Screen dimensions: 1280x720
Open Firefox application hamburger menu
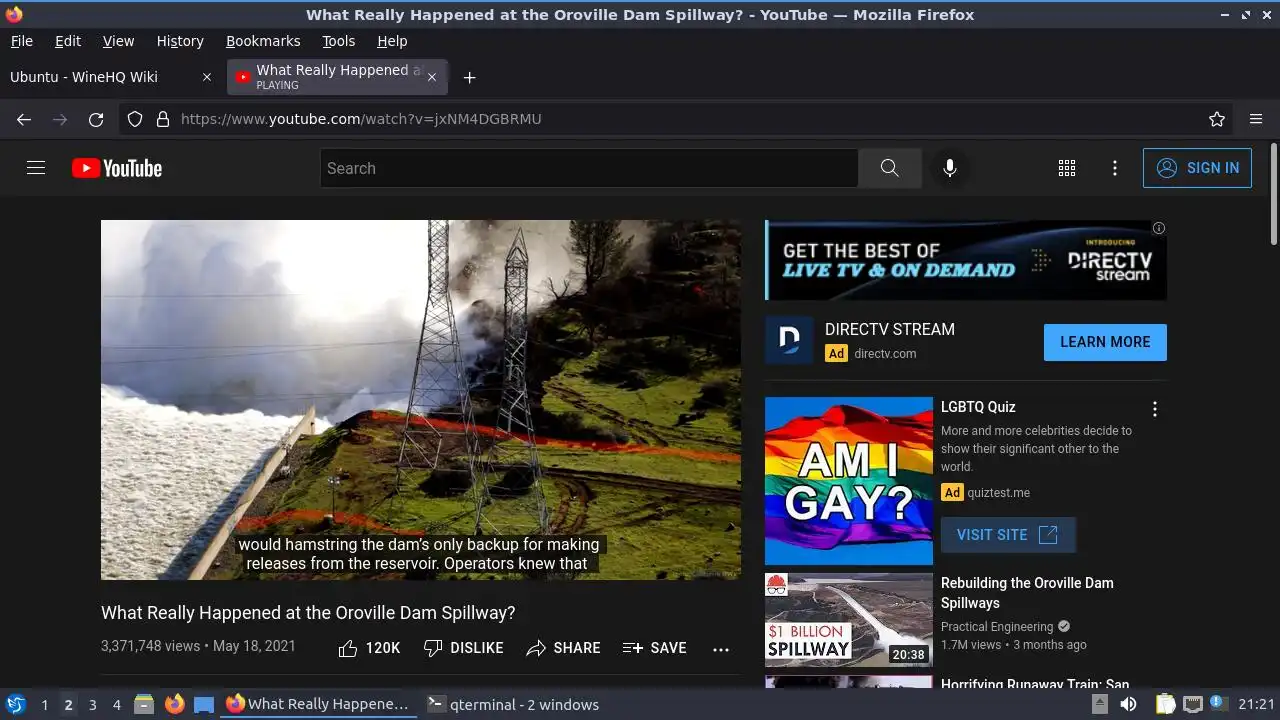click(1256, 119)
